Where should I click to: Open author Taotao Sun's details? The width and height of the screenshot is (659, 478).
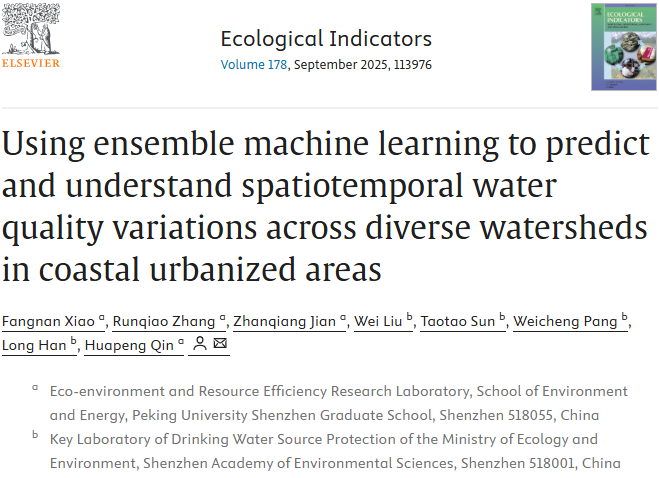pyautogui.click(x=459, y=321)
